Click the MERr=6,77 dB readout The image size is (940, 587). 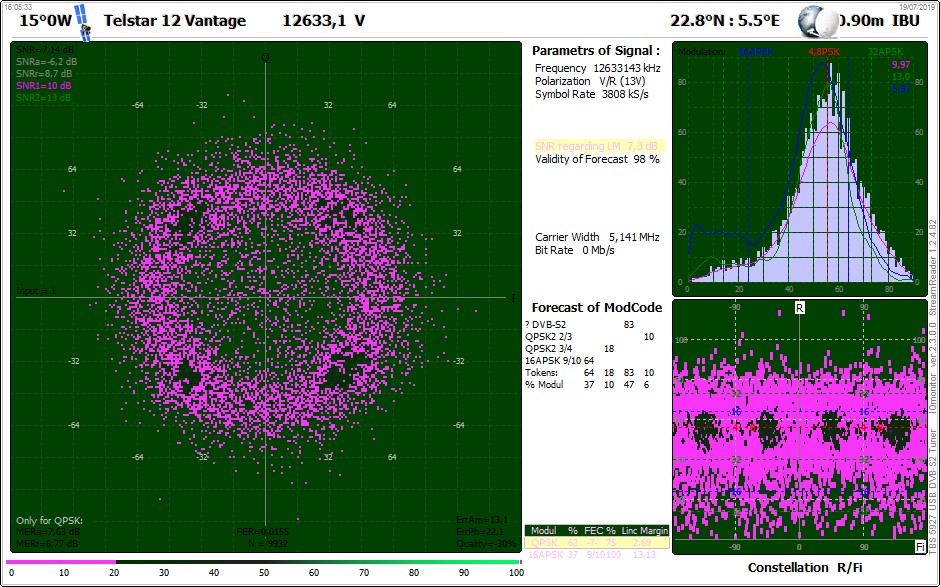coord(47,544)
